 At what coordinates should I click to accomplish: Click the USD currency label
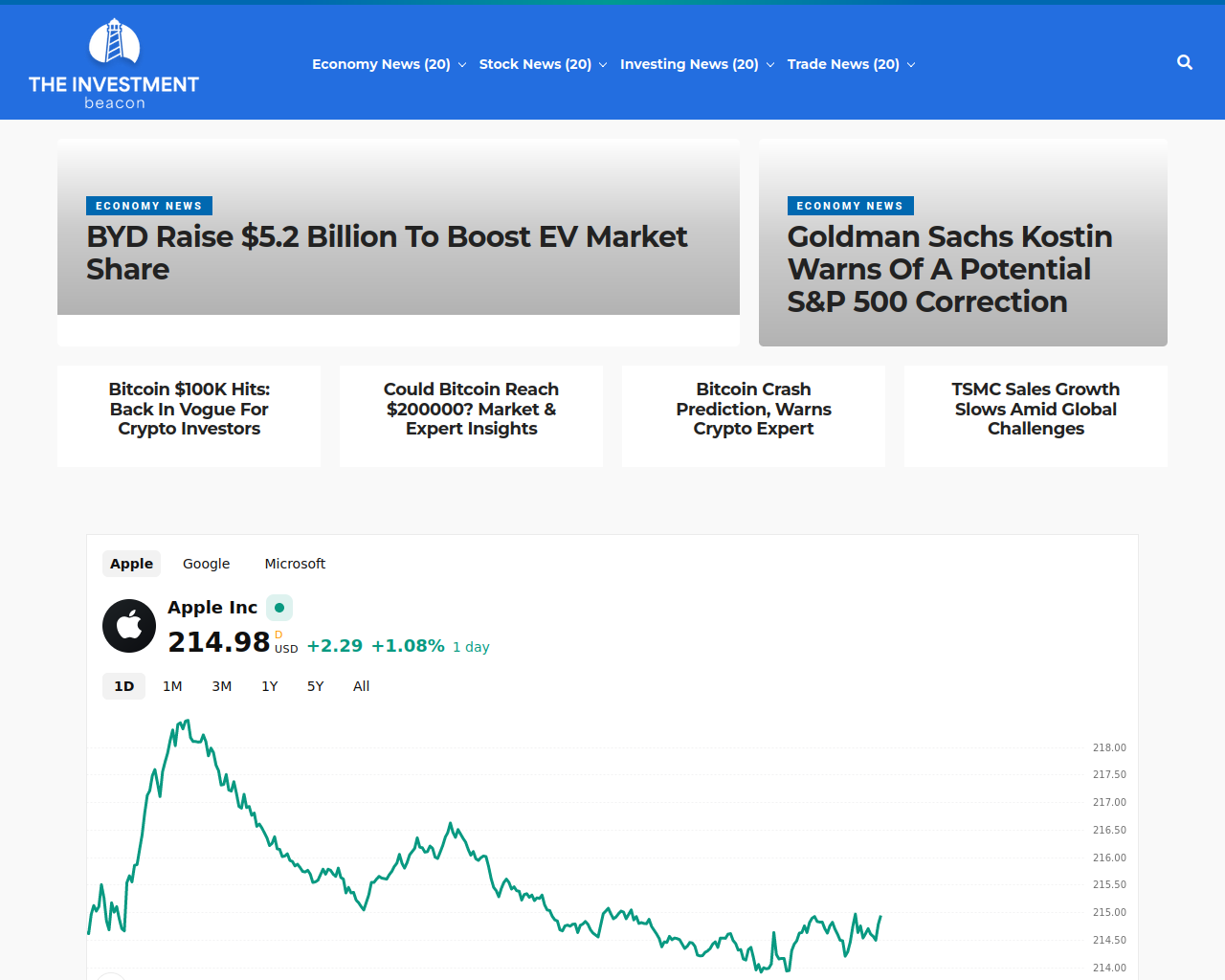pyautogui.click(x=286, y=649)
